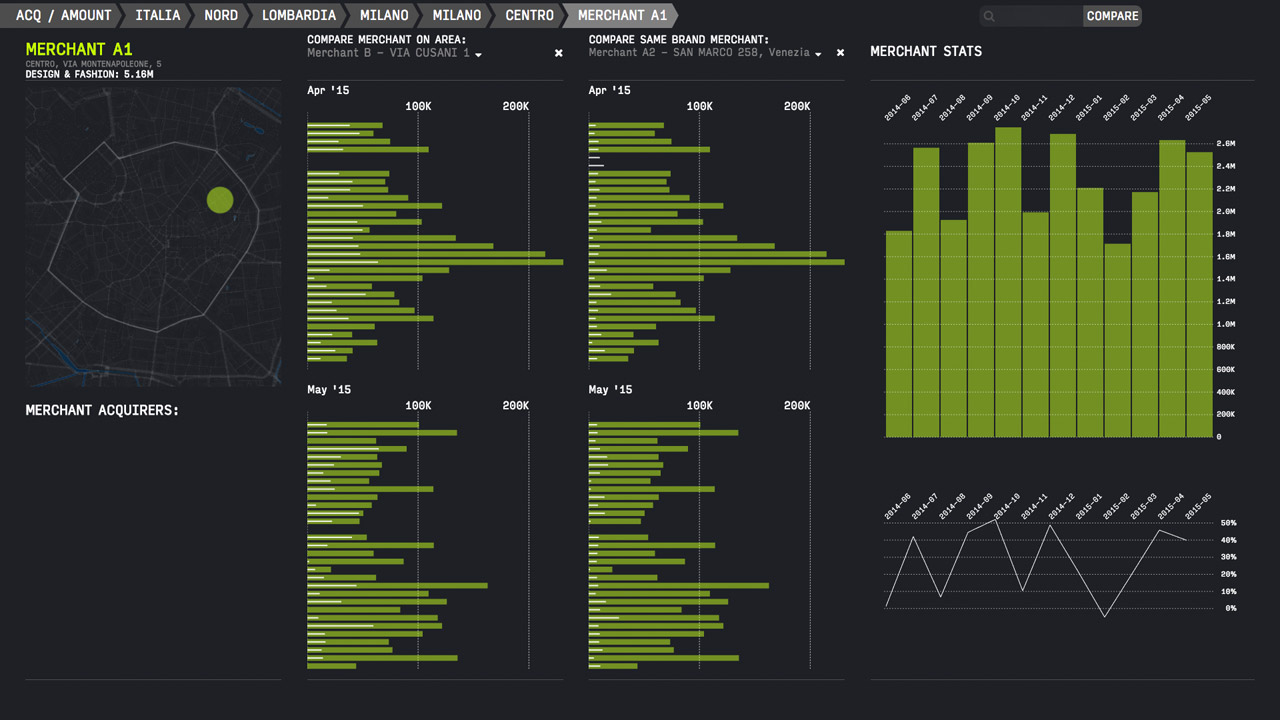The image size is (1280, 720).
Task: Remove the Merchant B area comparison
Action: (558, 53)
